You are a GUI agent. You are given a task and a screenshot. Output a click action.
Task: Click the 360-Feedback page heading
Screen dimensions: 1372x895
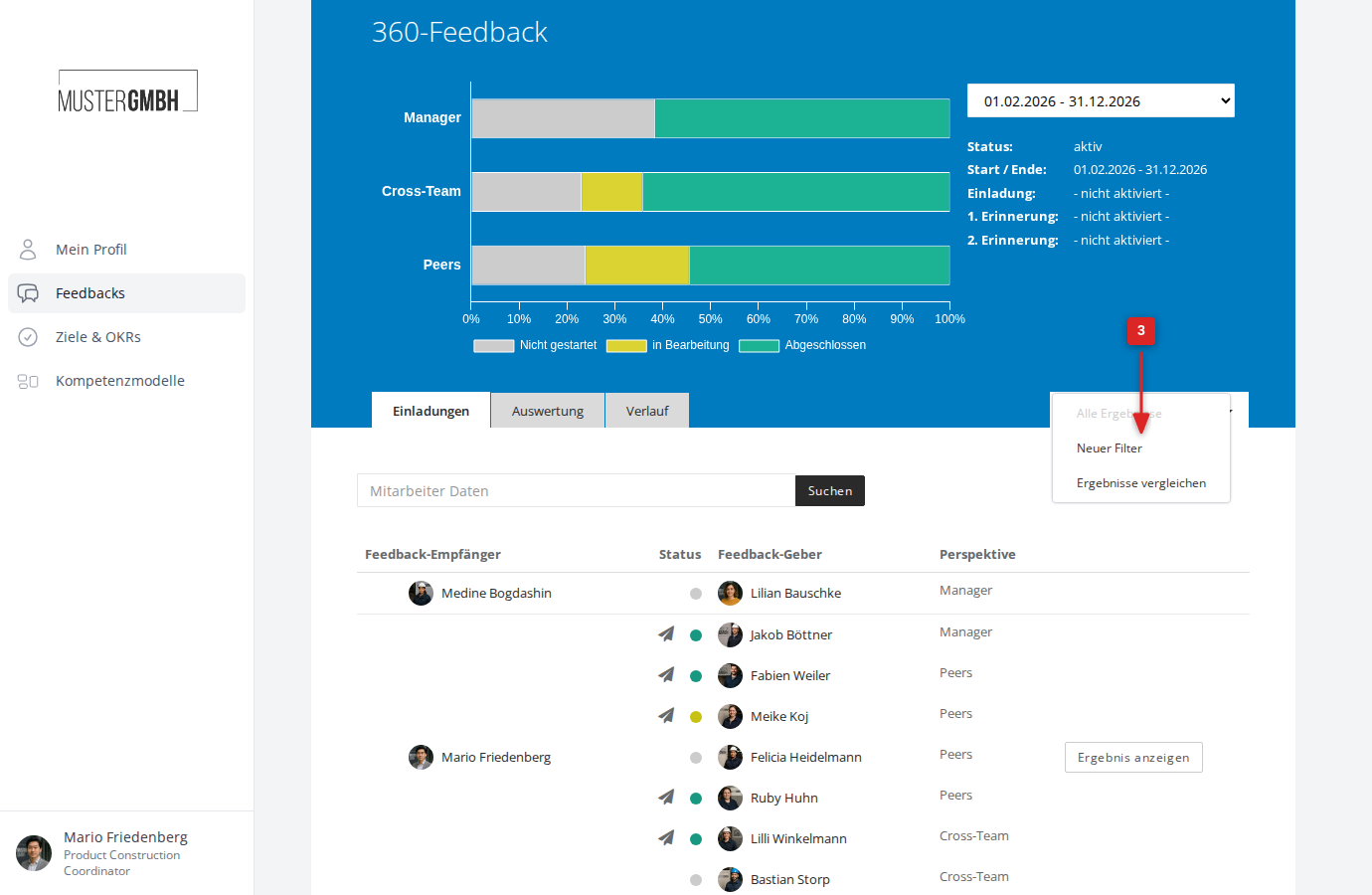[x=459, y=32]
